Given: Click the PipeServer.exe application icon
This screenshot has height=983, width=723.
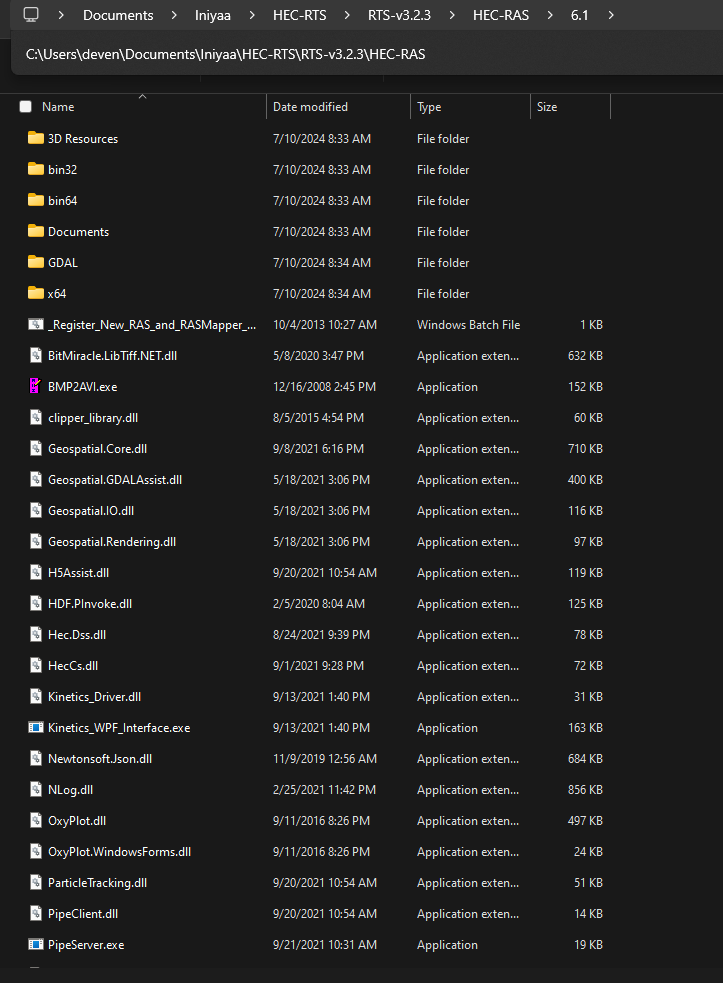Looking at the screenshot, I should pyautogui.click(x=36, y=944).
